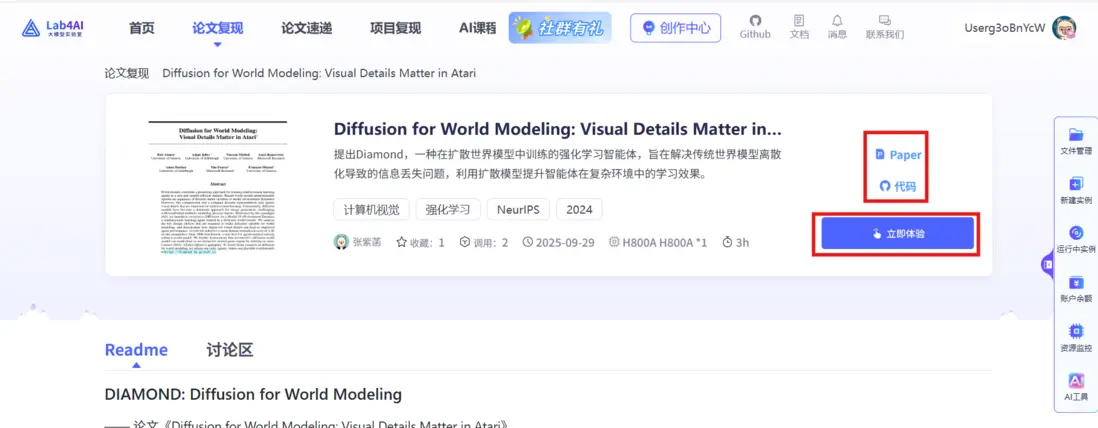Click the 论文复现 breadcrumb link
This screenshot has height=428, width=1098.
click(x=127, y=73)
